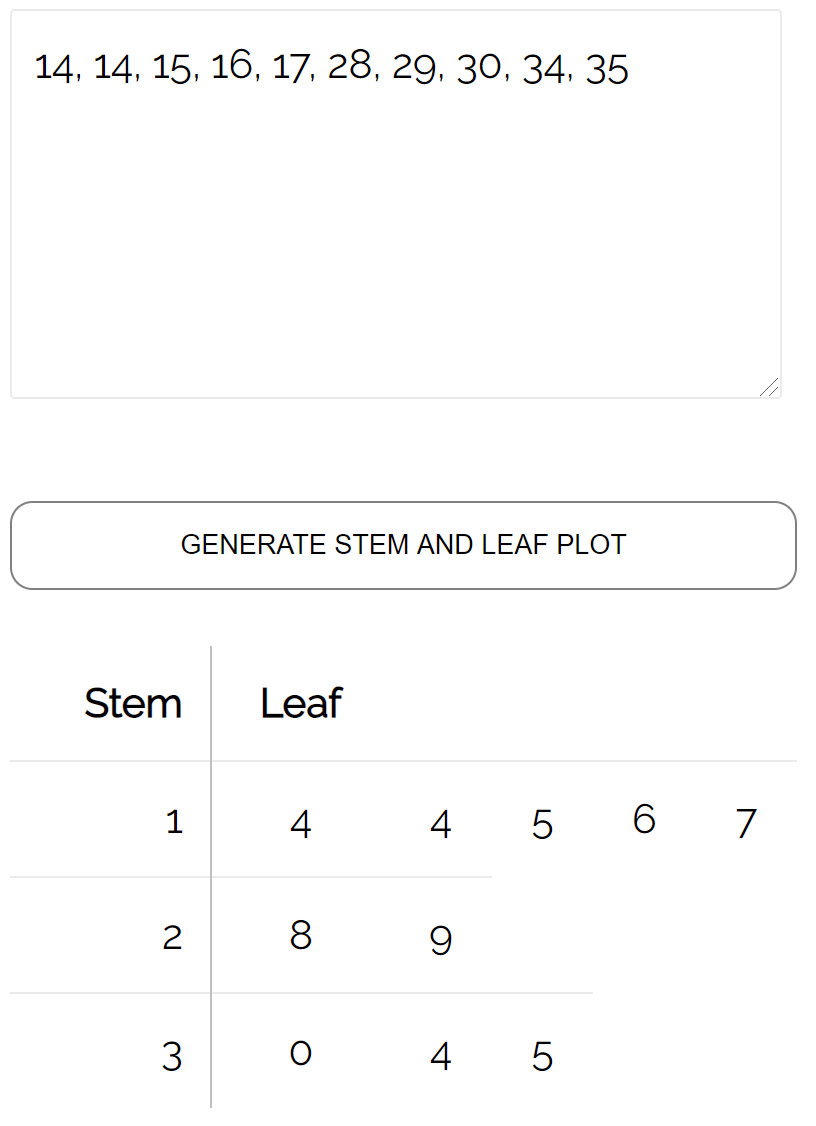816x1126 pixels.
Task: Click leaf 6 in the stem 1 row
Action: [644, 819]
